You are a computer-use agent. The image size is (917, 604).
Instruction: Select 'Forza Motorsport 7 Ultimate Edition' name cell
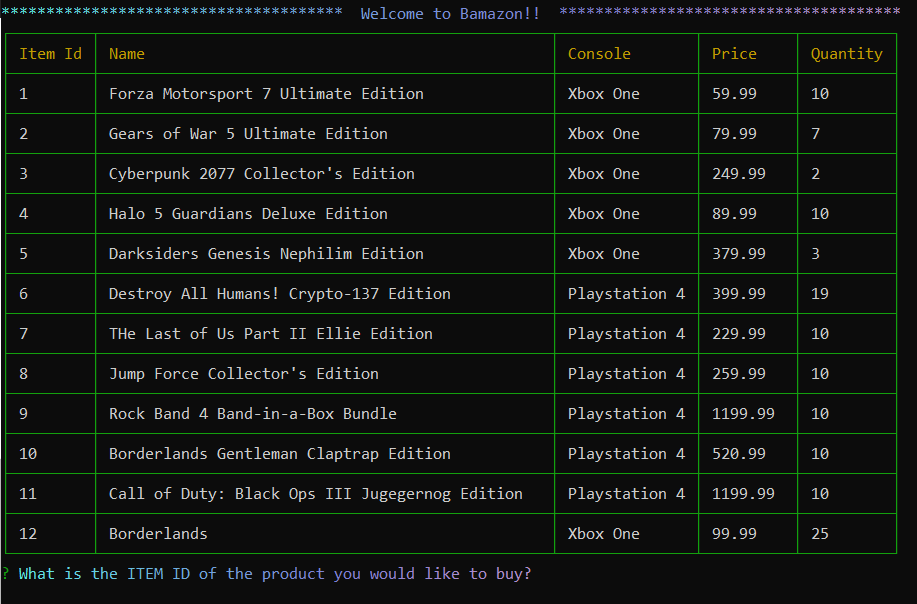266,94
